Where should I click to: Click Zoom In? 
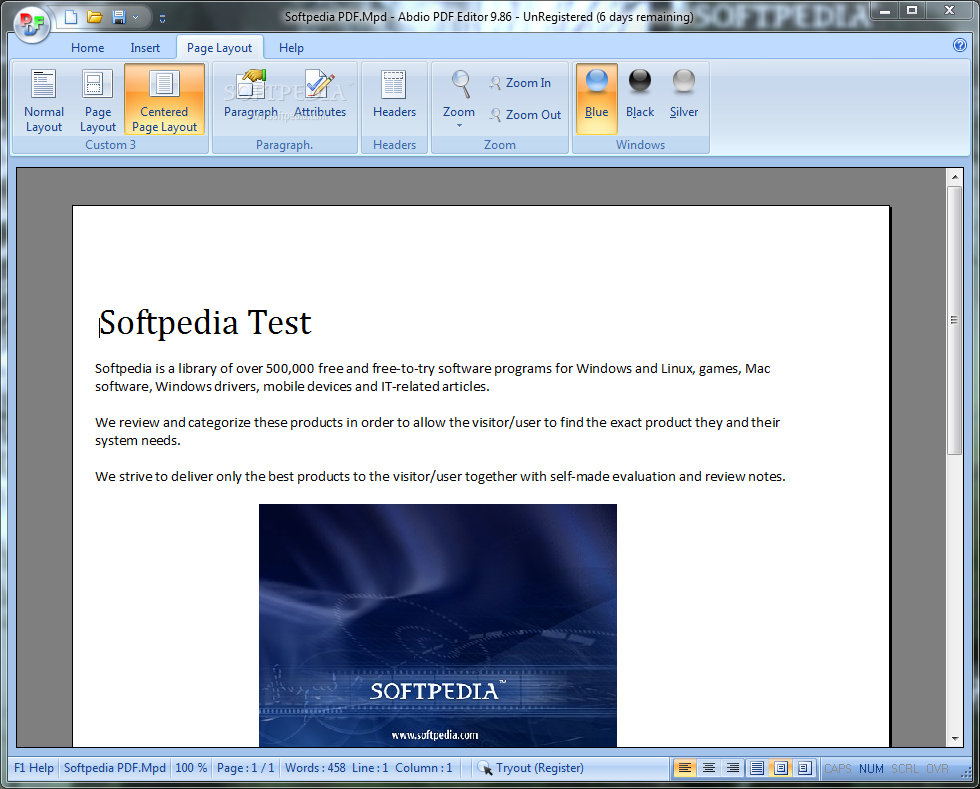pos(520,83)
